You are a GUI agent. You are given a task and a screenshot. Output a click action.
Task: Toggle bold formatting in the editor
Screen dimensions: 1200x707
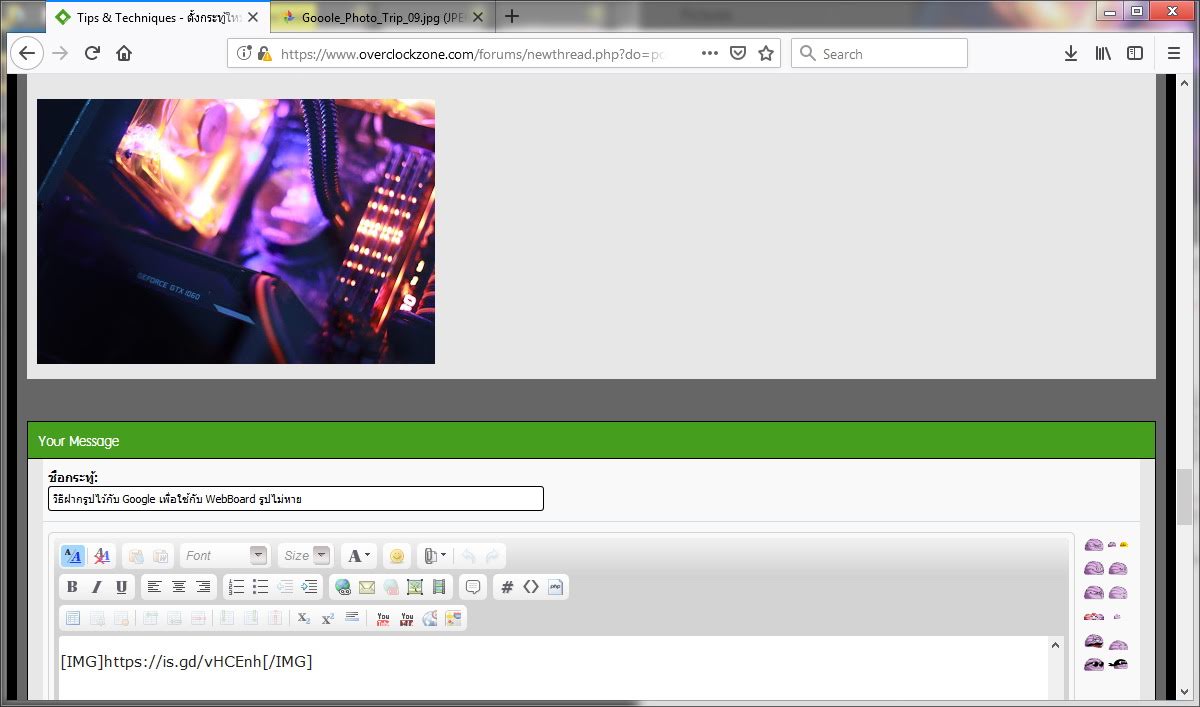72,587
